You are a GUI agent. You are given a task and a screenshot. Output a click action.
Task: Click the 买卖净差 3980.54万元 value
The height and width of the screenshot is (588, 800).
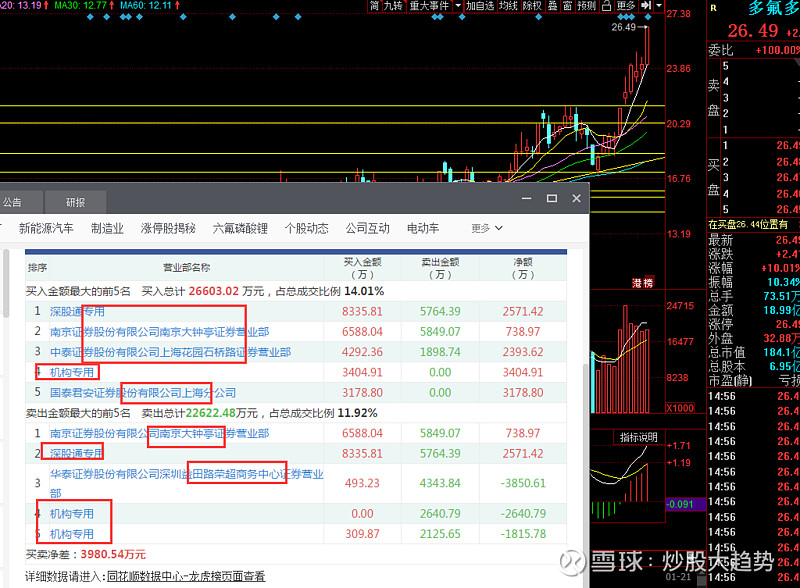click(113, 554)
